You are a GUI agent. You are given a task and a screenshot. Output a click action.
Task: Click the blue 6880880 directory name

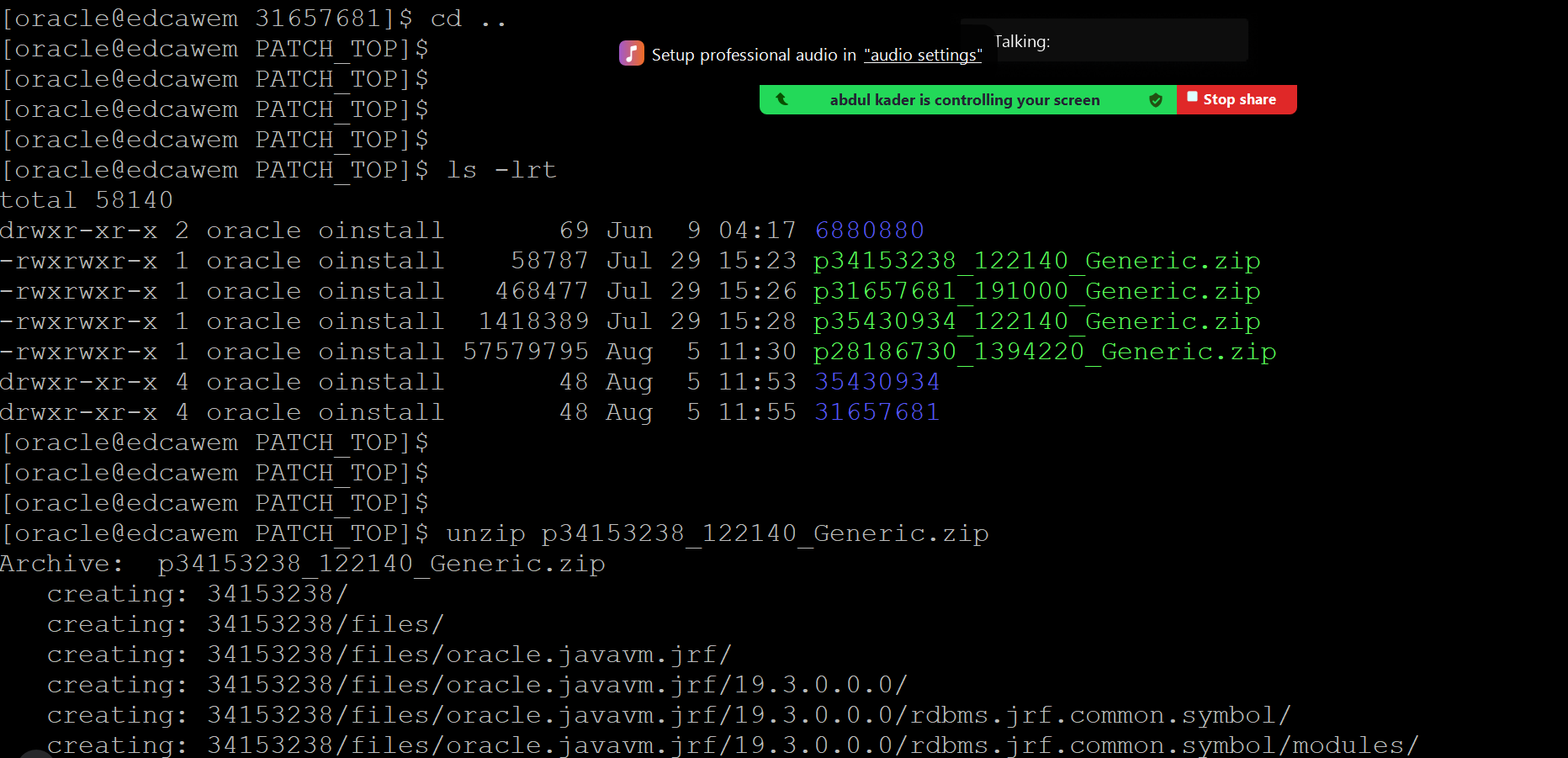(869, 231)
